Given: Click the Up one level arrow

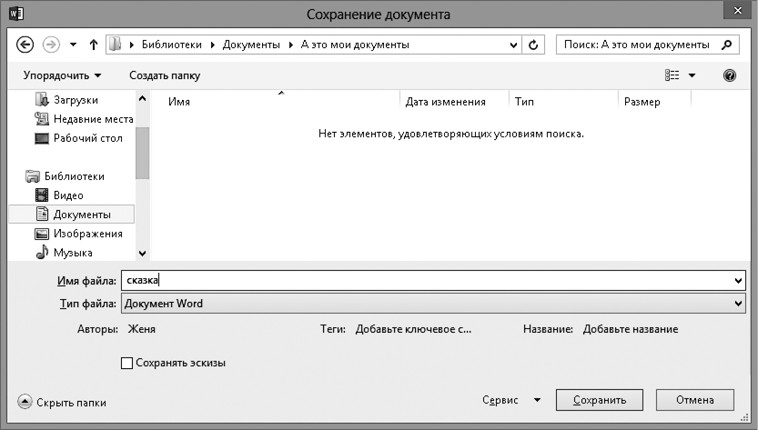Looking at the screenshot, I should click(93, 45).
